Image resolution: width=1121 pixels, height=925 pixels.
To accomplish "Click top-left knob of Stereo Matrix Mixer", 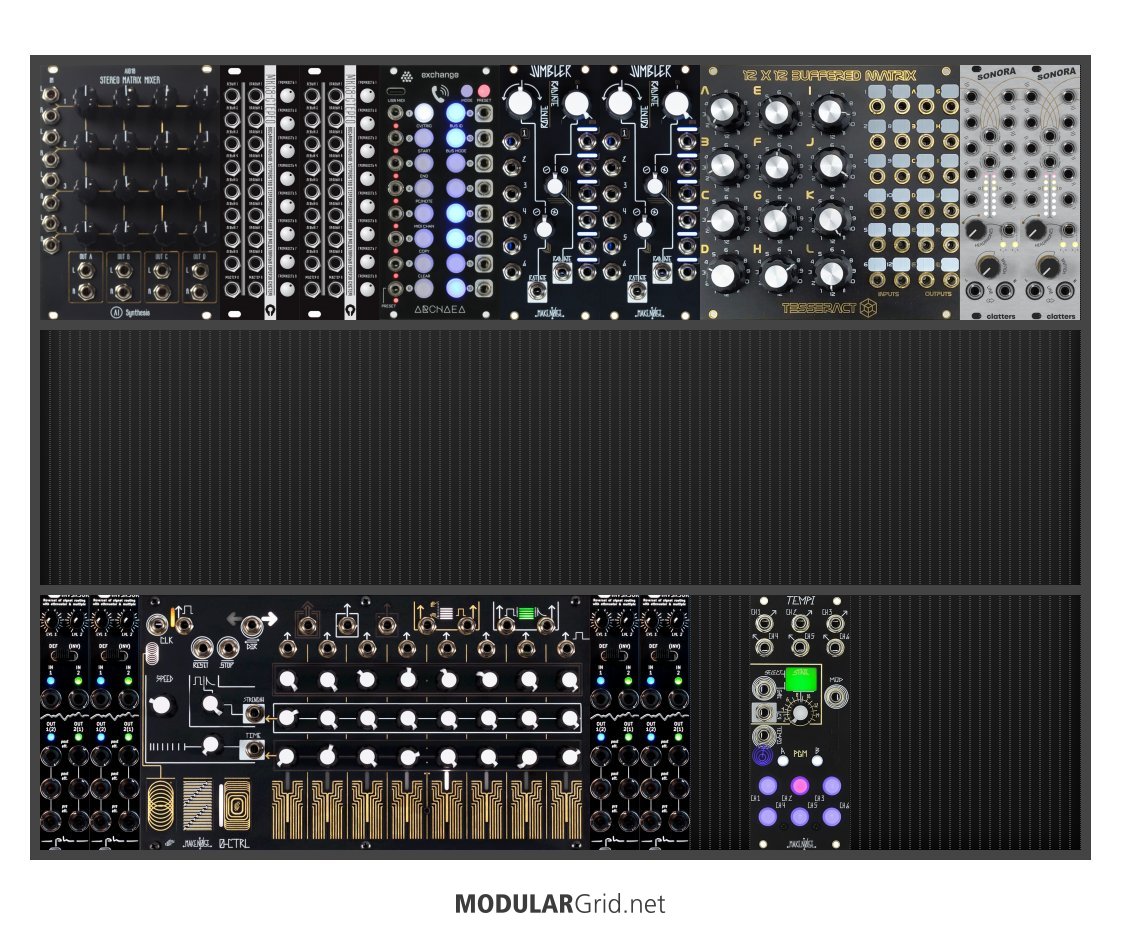I will pos(87,102).
